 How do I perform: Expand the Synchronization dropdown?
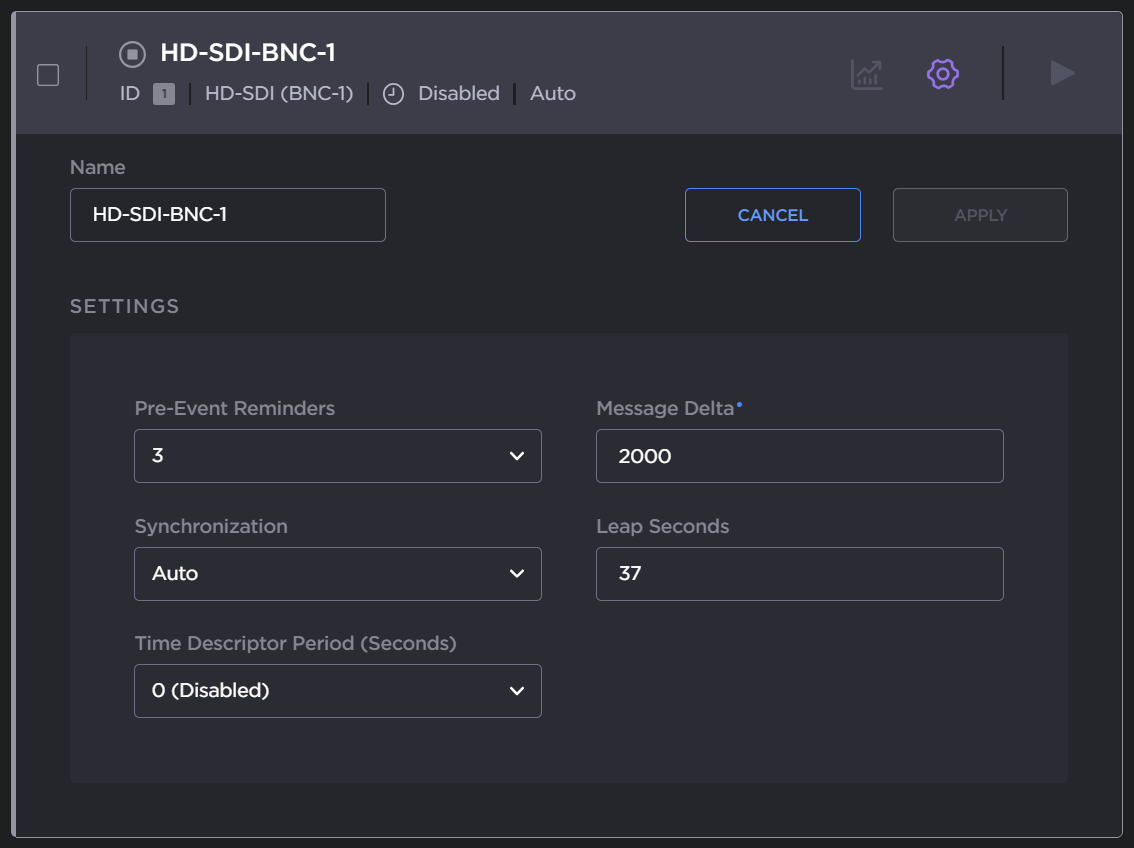click(x=338, y=574)
